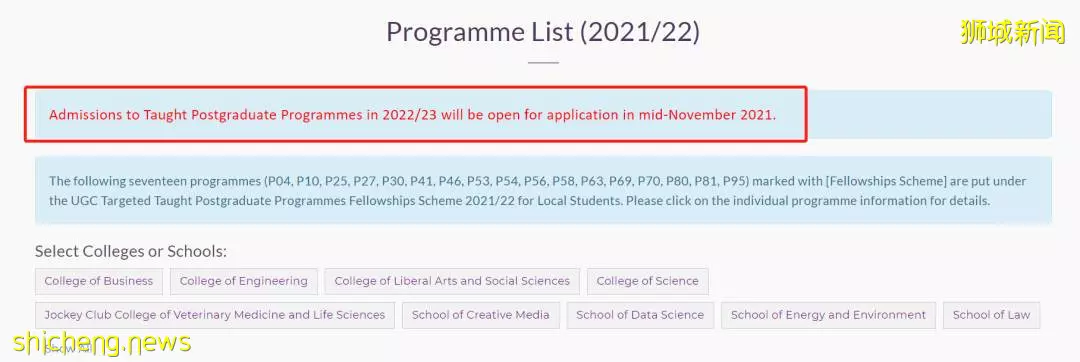Viewport: 1080px width, 362px height.
Task: Click the Programme List (2021/22) heading
Action: pyautogui.click(x=543, y=32)
